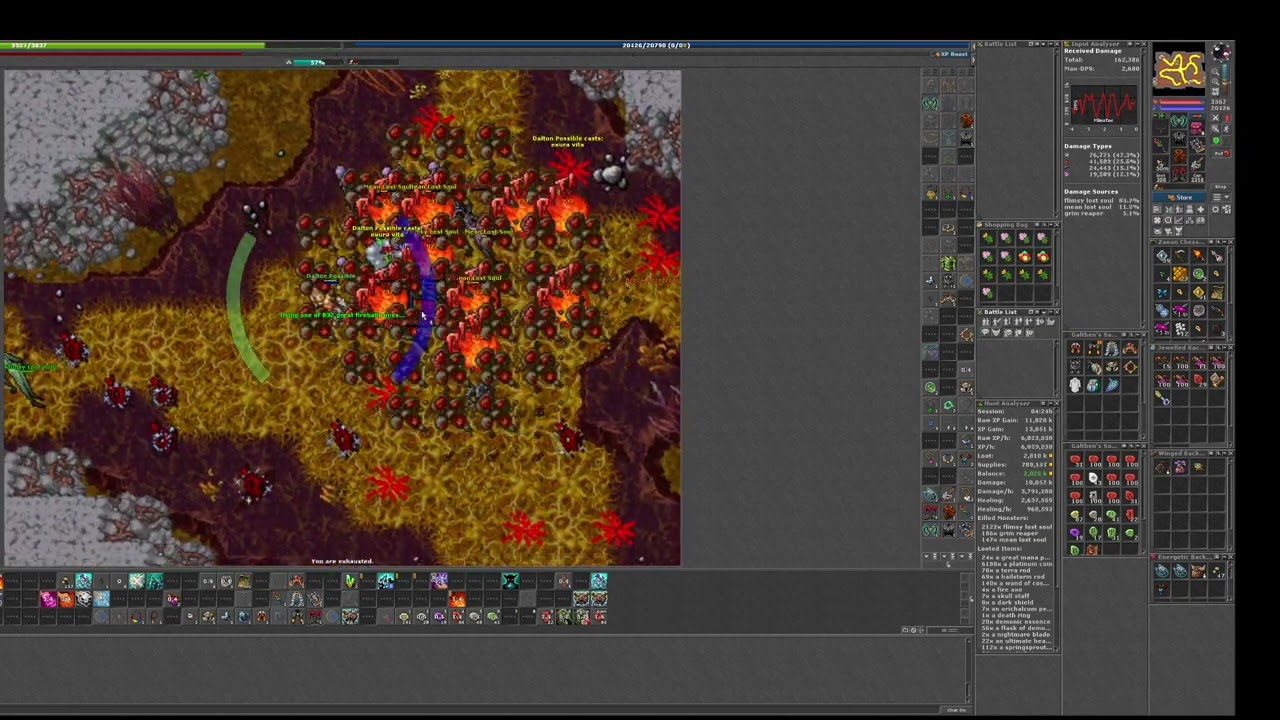Click Hunt Analyser vertical scrollbar
Viewport: 1280px width, 720px height.
click(x=1057, y=530)
